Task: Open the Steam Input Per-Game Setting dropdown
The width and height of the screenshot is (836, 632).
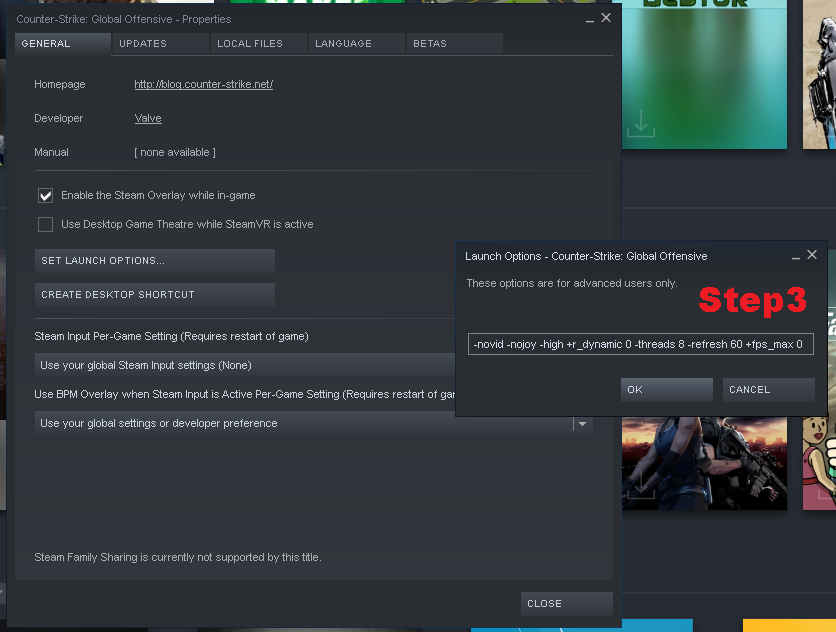Action: (x=245, y=365)
